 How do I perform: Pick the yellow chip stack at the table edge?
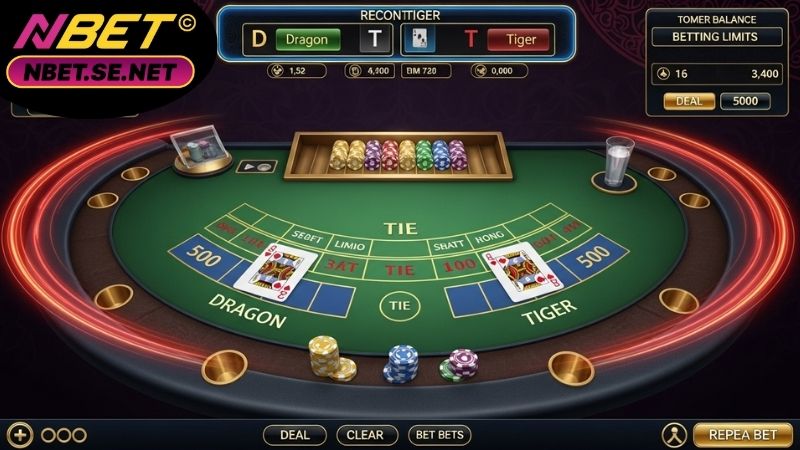(331, 359)
